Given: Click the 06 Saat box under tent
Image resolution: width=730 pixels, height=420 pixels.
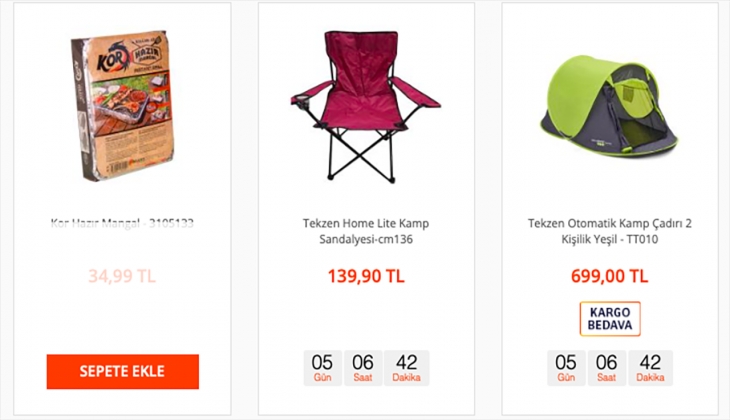Looking at the screenshot, I should (607, 368).
